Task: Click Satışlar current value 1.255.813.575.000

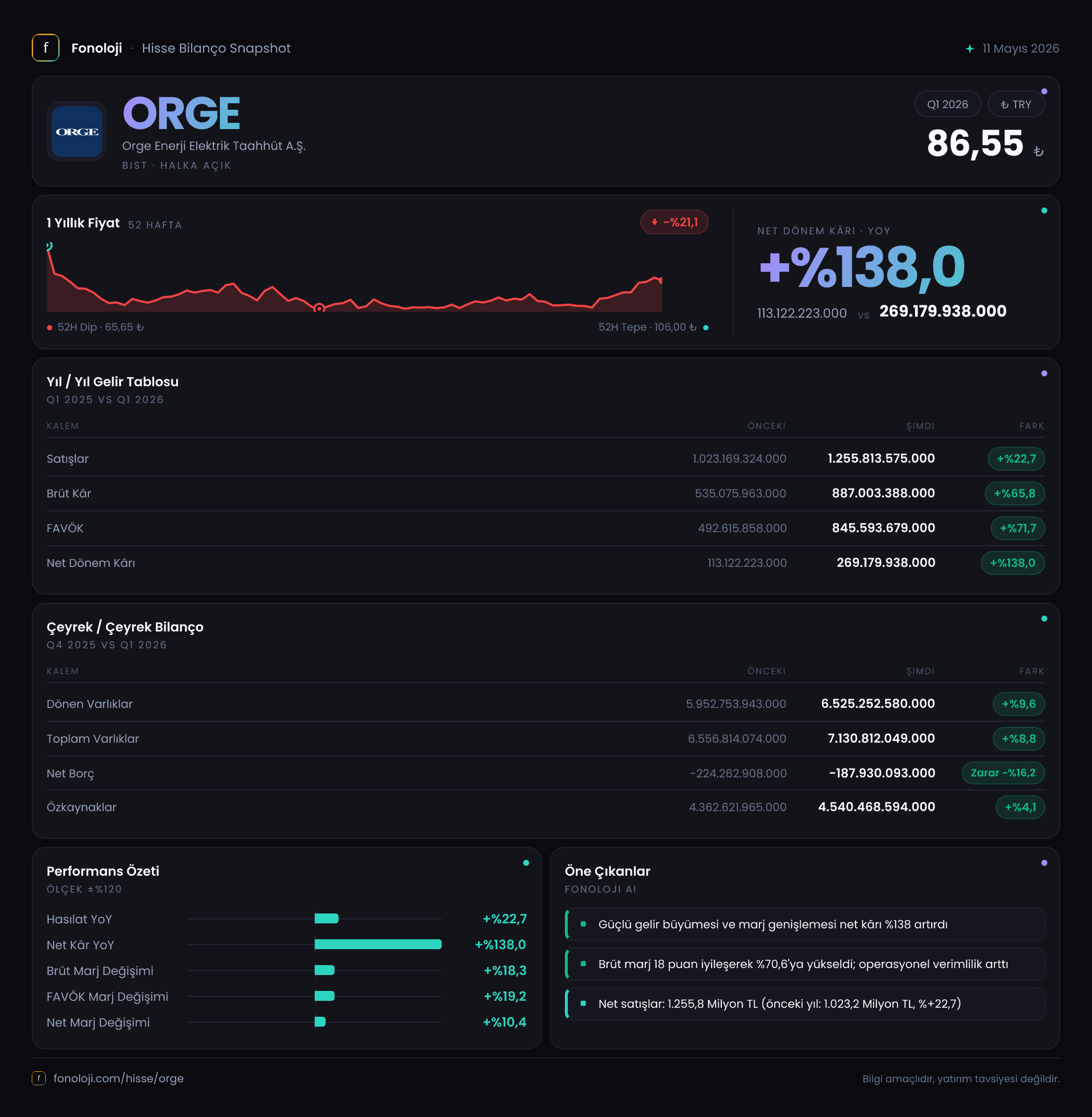Action: click(881, 458)
